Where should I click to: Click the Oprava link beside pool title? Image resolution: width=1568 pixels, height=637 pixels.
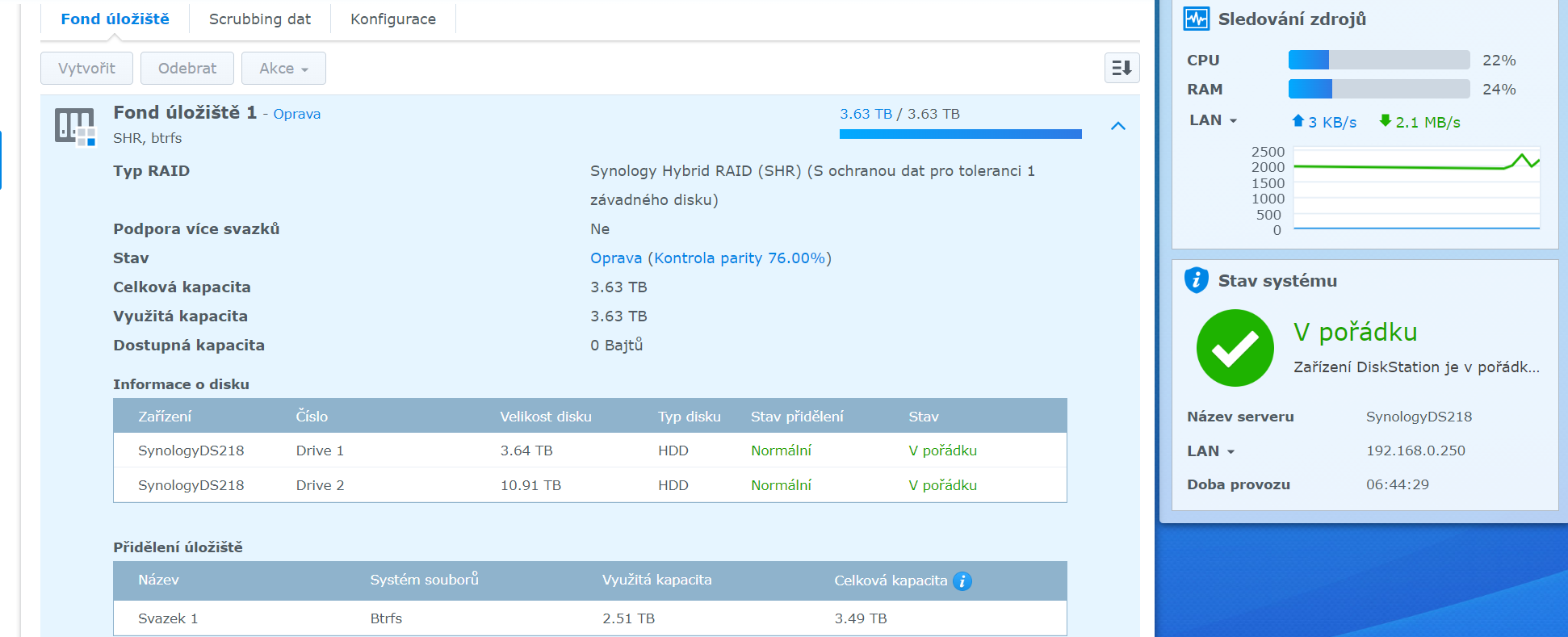point(296,114)
